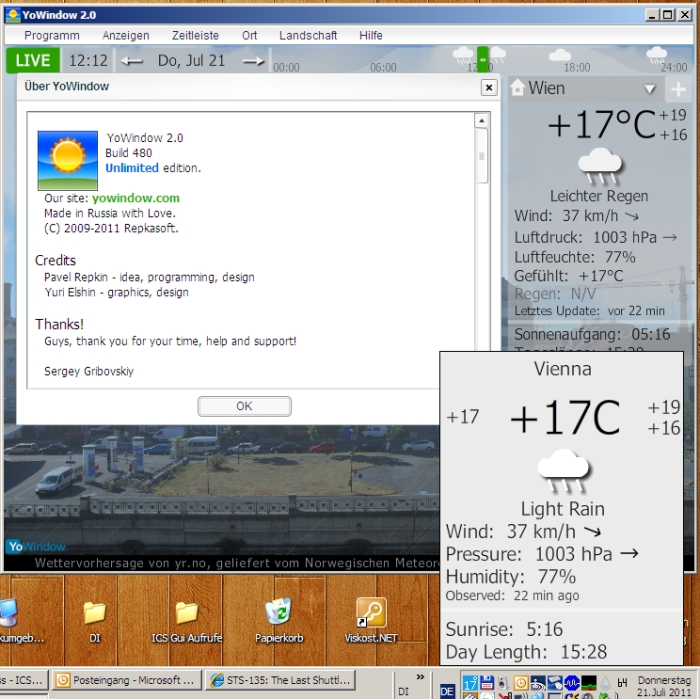Open the Programm menu

52,35
